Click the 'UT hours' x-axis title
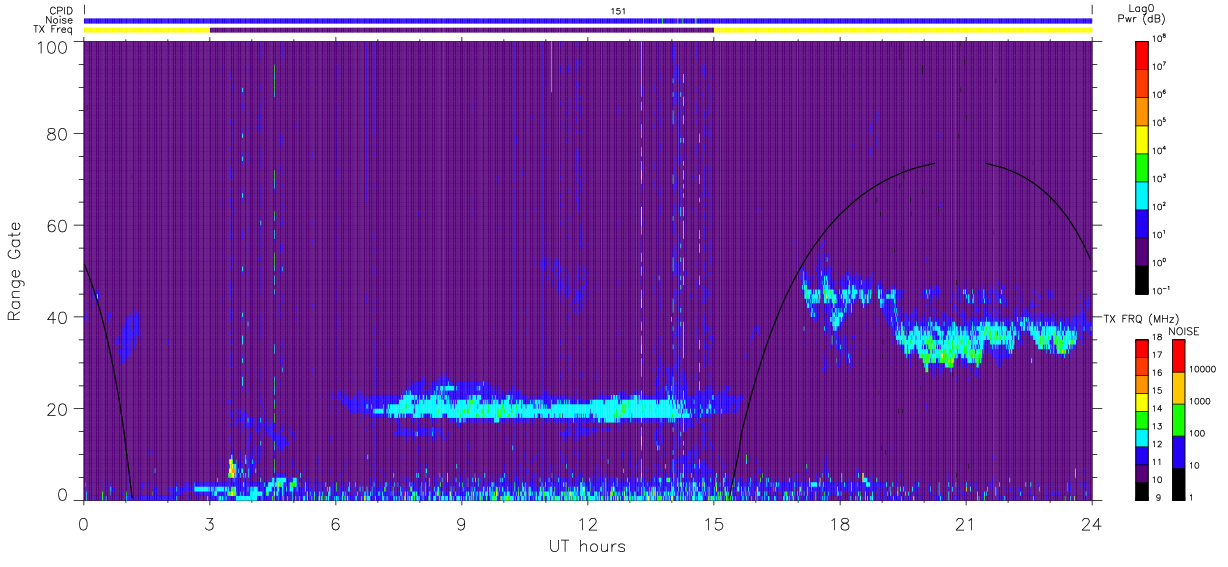The width and height of the screenshot is (1228, 567). 587,546
